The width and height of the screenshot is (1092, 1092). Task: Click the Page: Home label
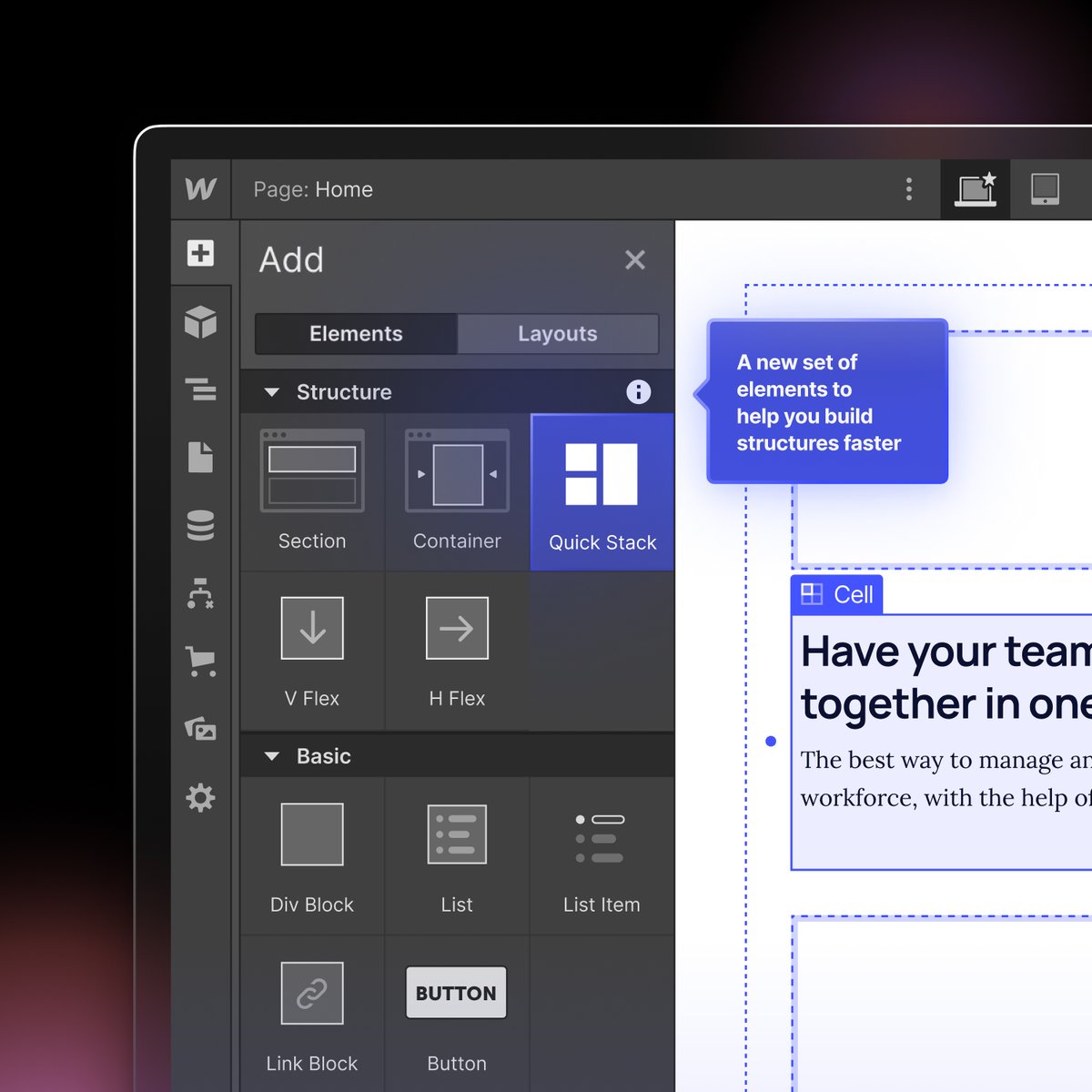pyautogui.click(x=313, y=189)
